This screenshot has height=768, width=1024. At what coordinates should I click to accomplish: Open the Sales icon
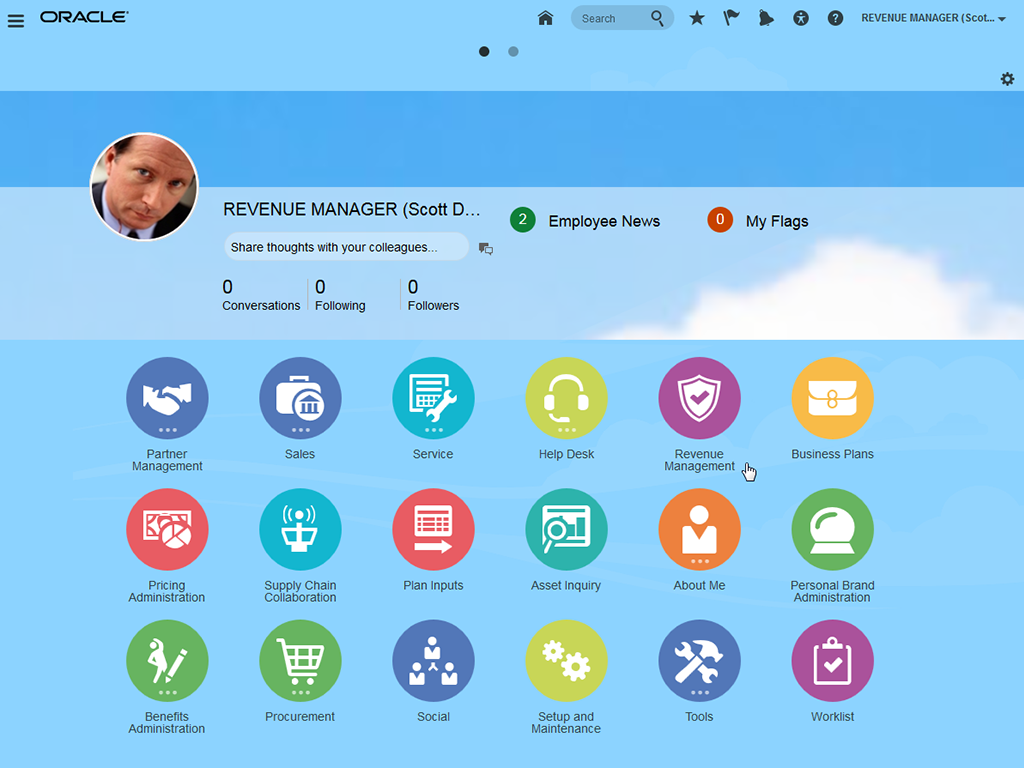[300, 398]
